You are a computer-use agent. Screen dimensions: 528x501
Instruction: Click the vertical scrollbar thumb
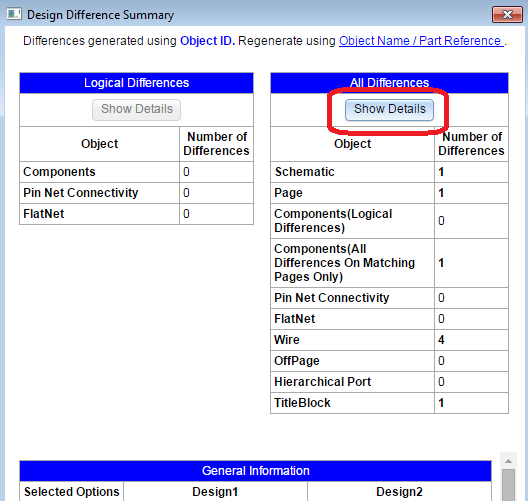(x=508, y=485)
